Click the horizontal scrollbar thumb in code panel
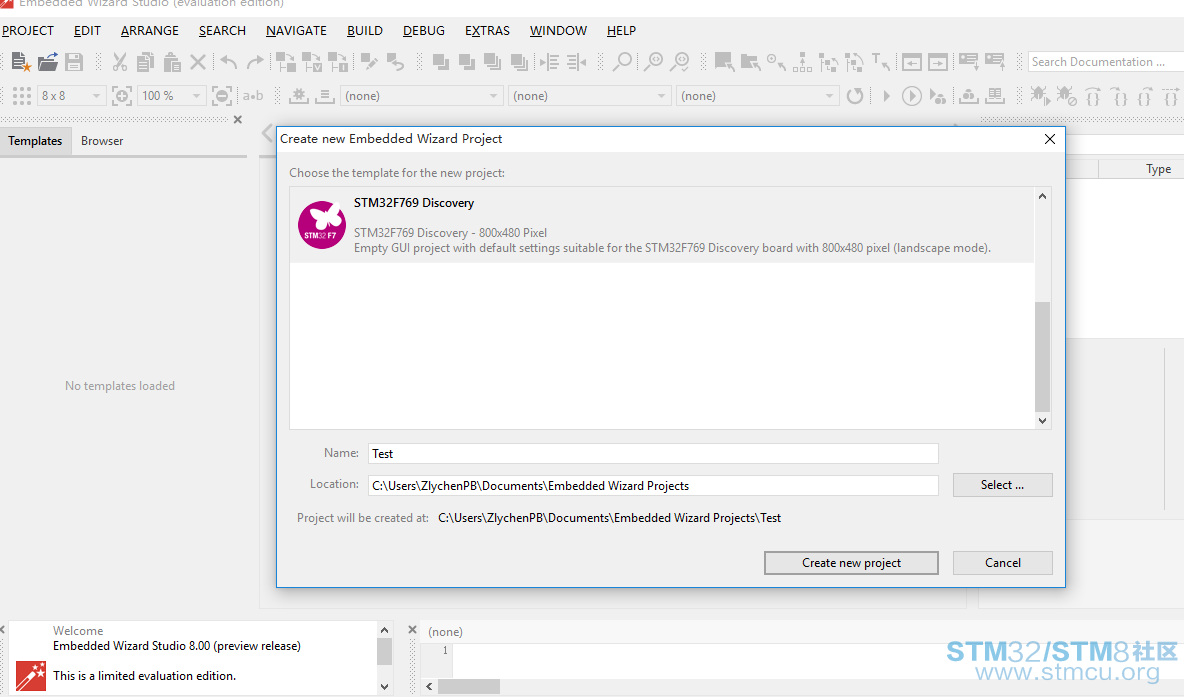The height and width of the screenshot is (697, 1184). click(x=469, y=686)
